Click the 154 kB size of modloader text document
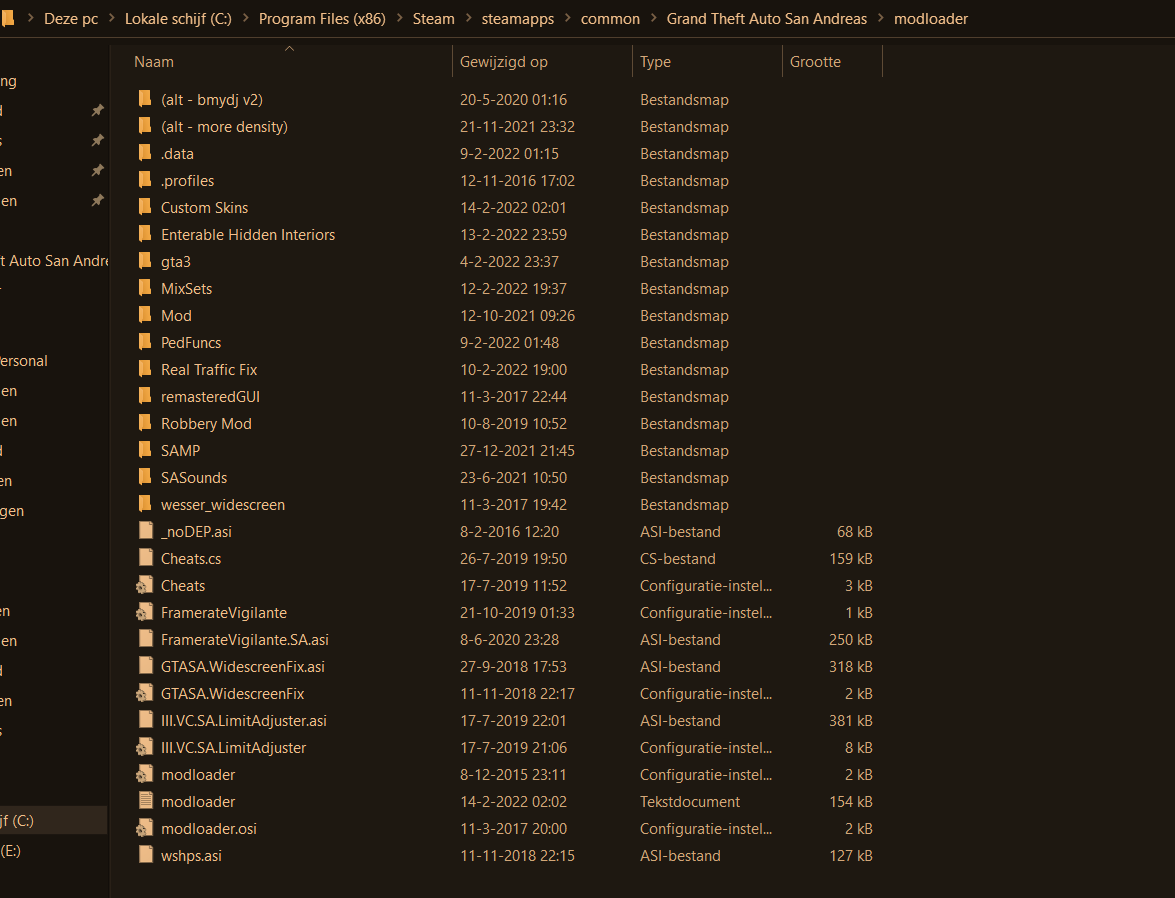This screenshot has height=898, width=1175. click(x=851, y=801)
